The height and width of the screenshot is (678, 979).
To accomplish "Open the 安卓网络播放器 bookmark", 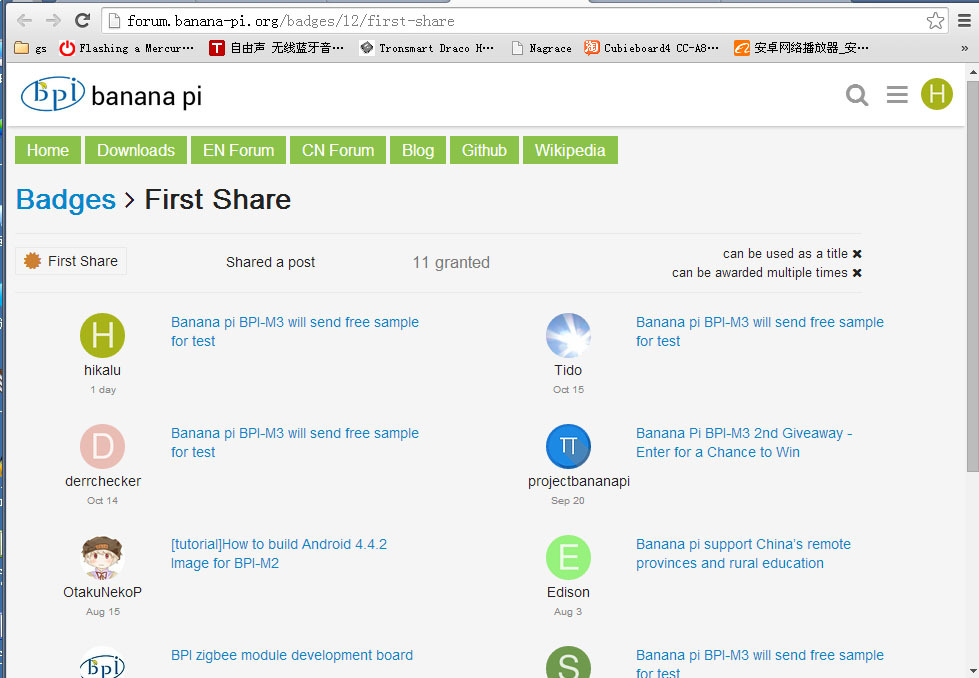I will click(x=802, y=48).
